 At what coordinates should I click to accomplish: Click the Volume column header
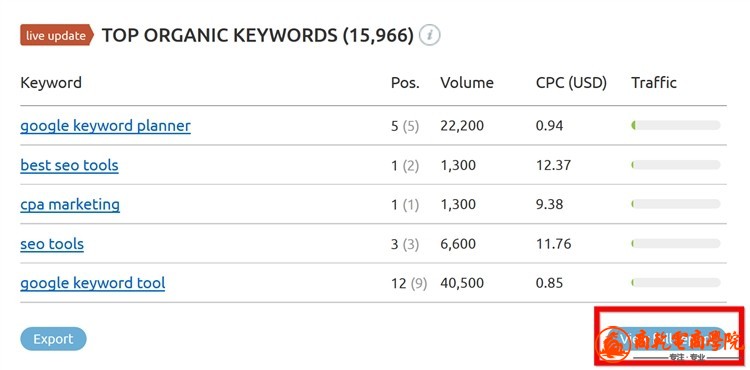click(x=467, y=83)
